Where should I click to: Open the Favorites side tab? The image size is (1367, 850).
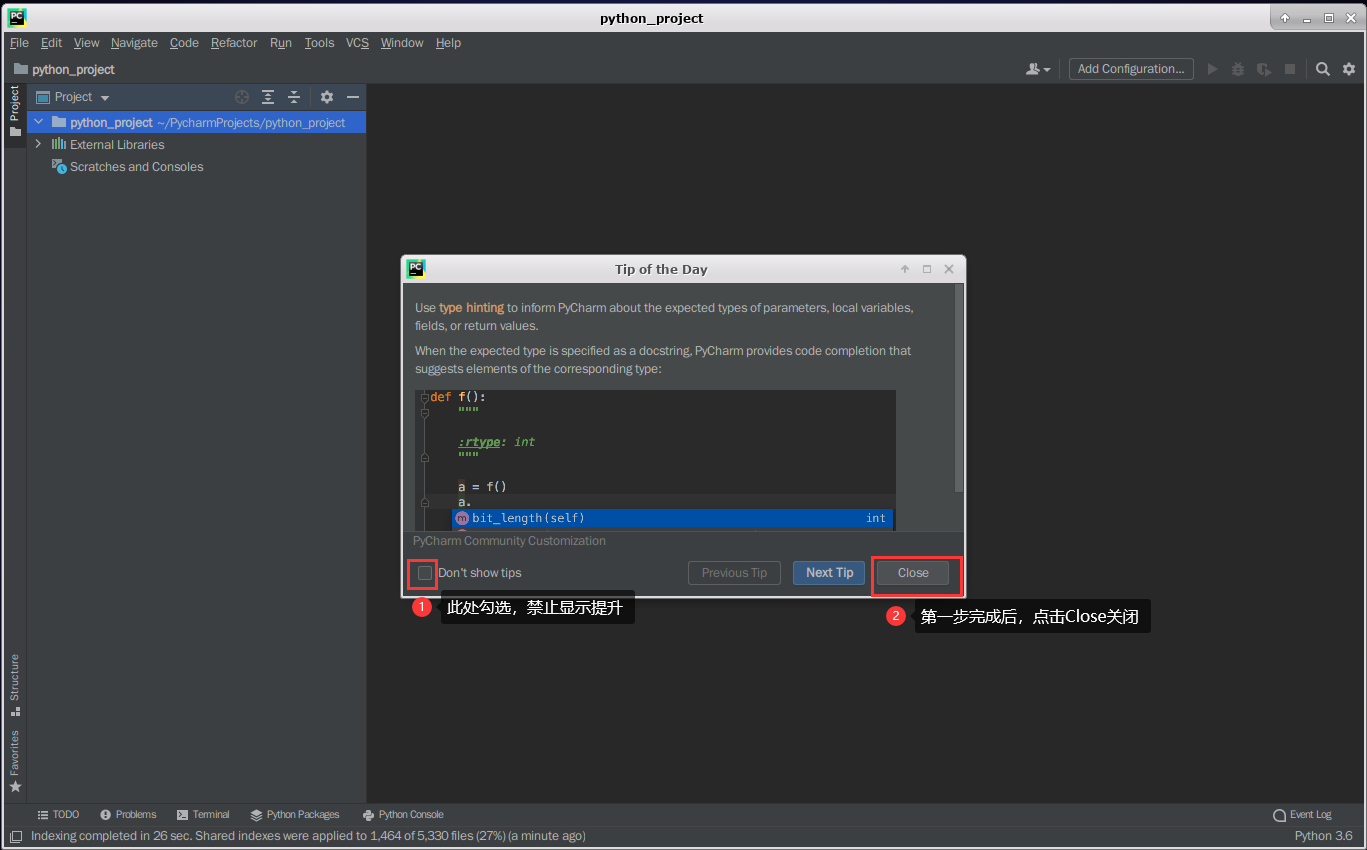15,761
